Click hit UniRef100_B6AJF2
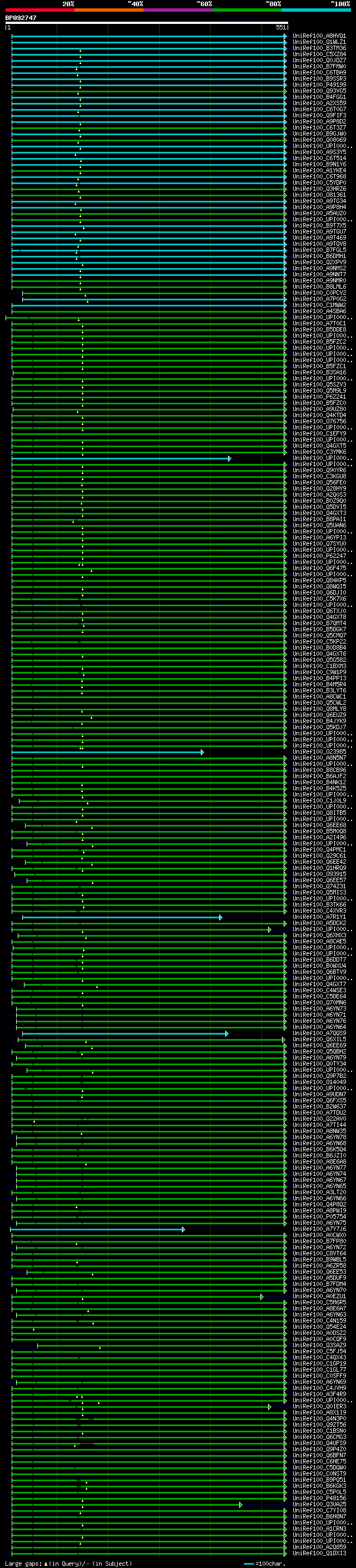Viewport: 356px width, 1568px height. [319, 776]
